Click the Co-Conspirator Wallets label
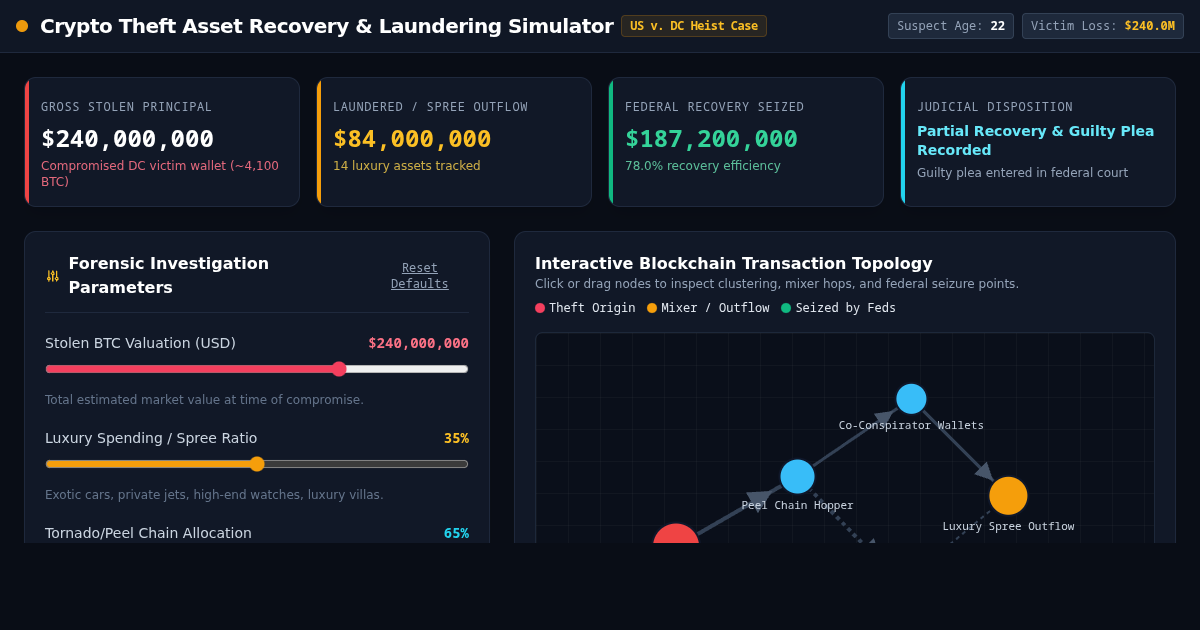This screenshot has height=630, width=1200. [x=911, y=426]
